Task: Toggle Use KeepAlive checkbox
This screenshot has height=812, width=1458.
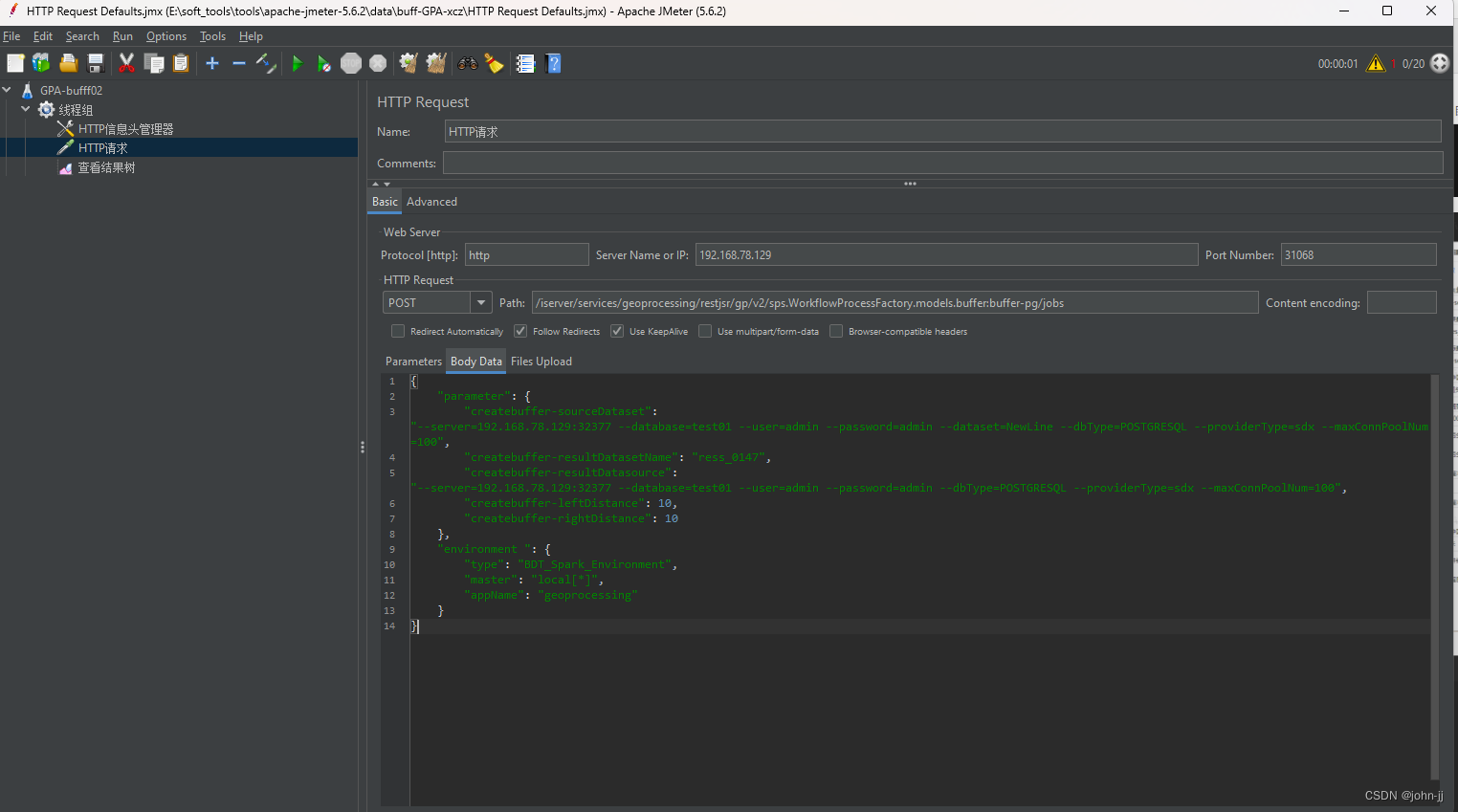Action: point(617,331)
